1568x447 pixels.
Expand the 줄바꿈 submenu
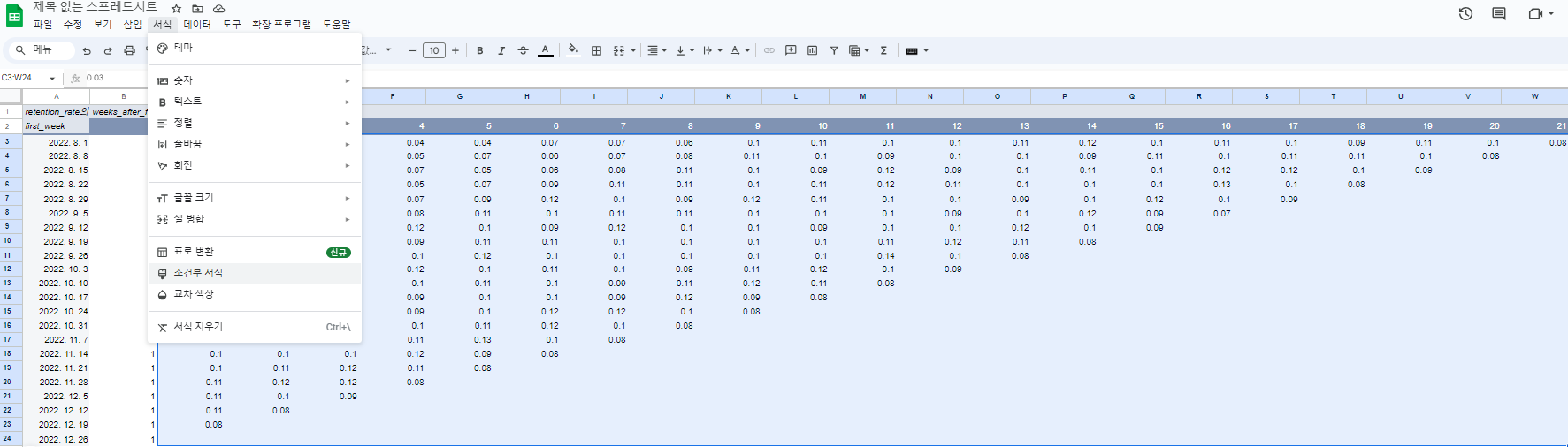[255, 144]
